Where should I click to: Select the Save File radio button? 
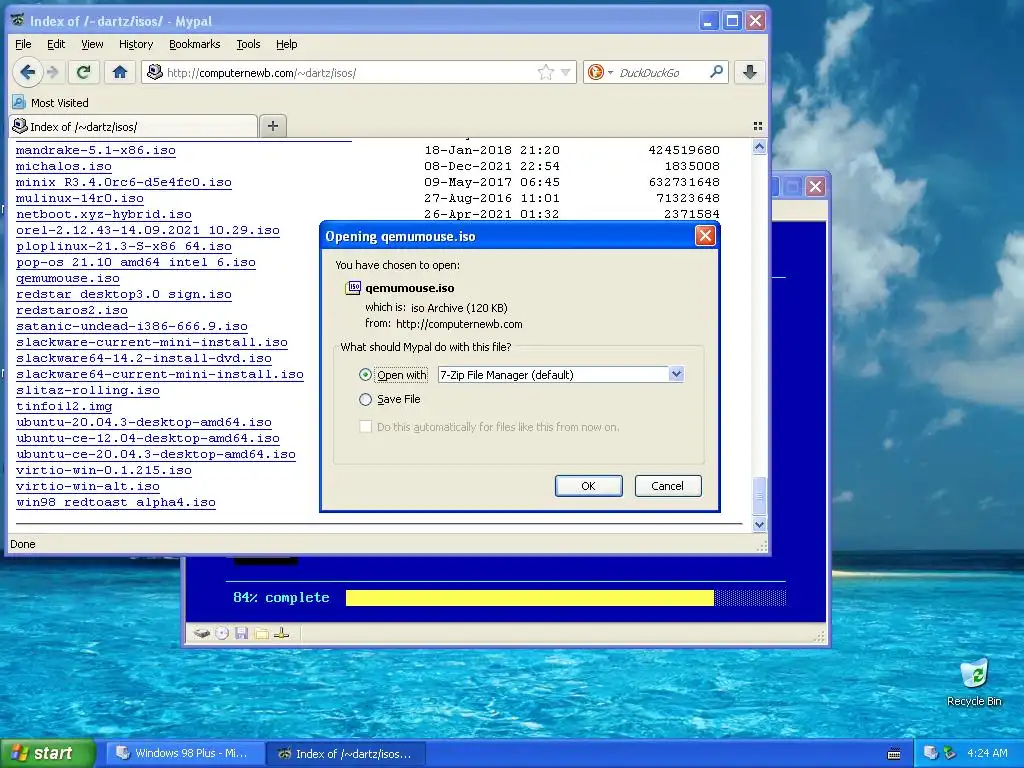click(365, 399)
